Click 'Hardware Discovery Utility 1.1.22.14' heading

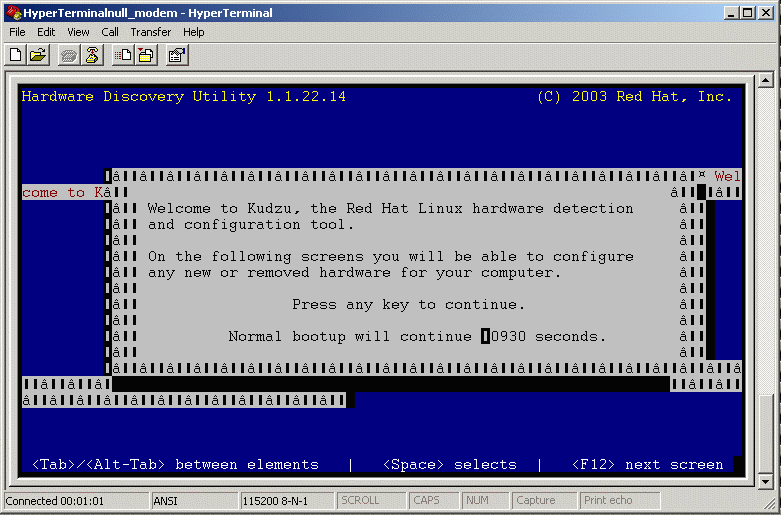point(183,96)
